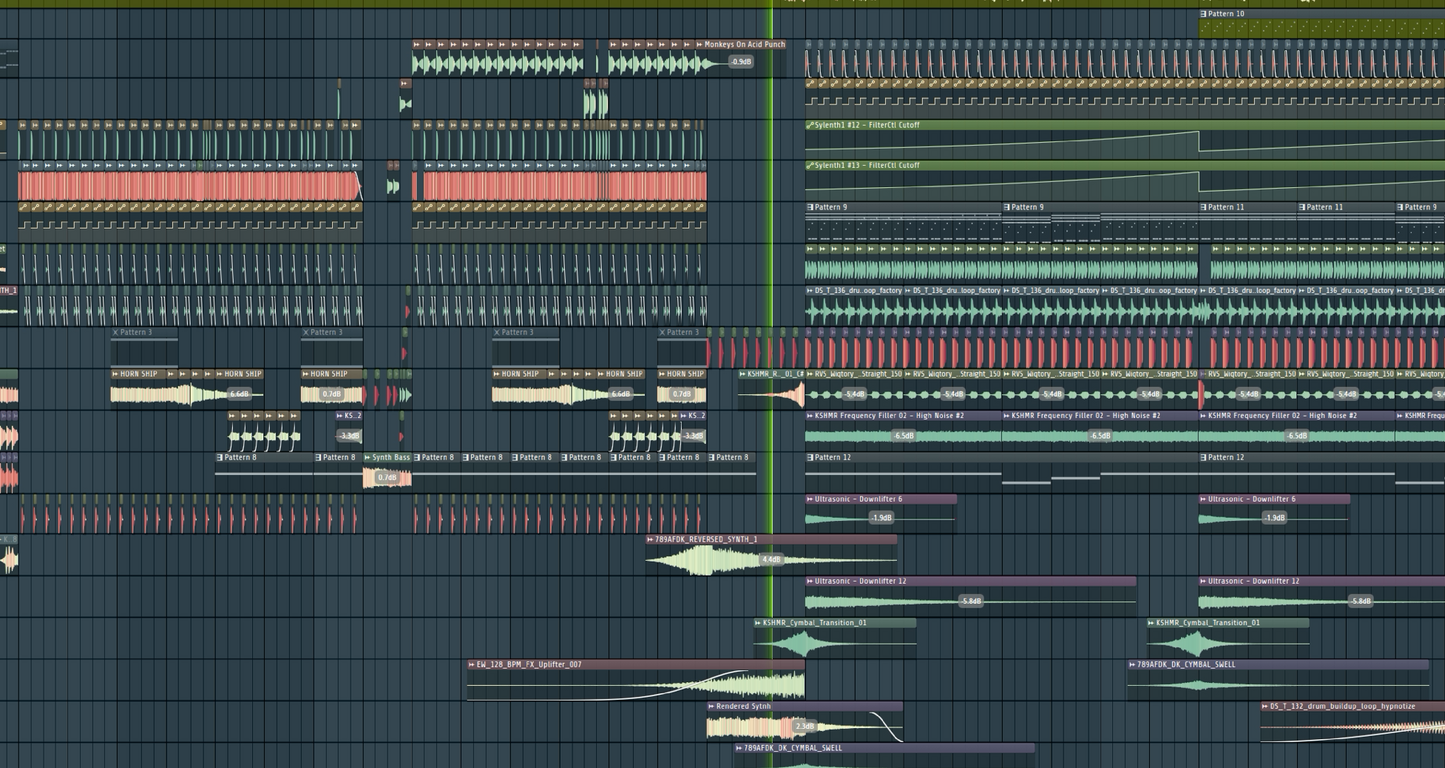Viewport: 1445px width, 768px height.
Task: Select 789AFDK_DK_CYMBAL_SWELL clip title below Rendered Sytnh
Action: point(793,748)
